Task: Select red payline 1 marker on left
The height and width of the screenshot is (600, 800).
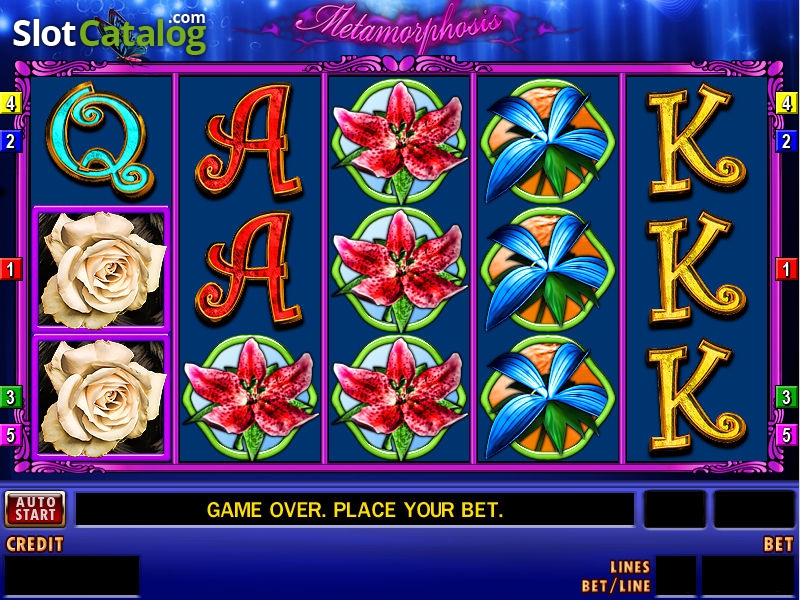Action: point(10,269)
